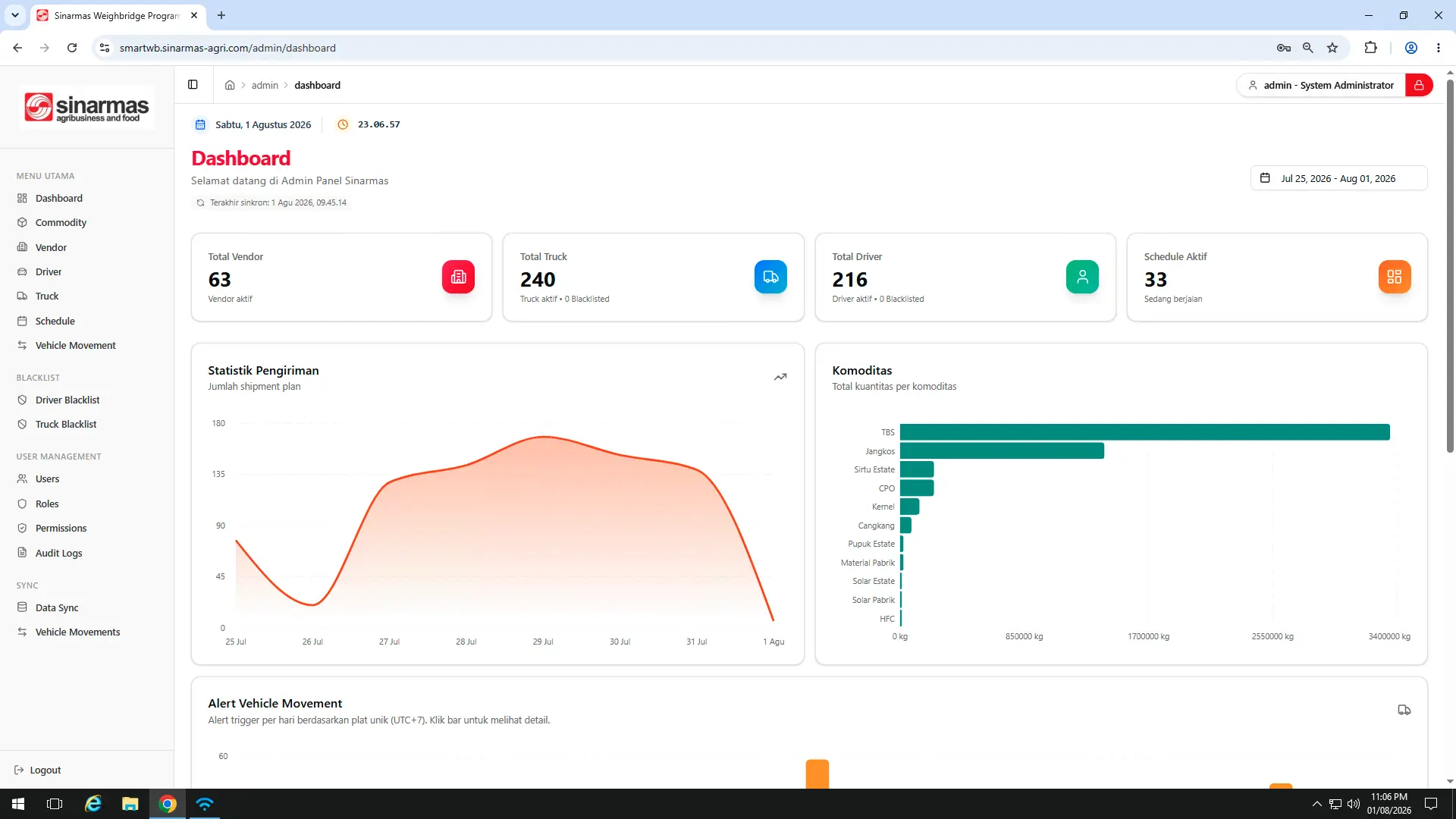This screenshot has width=1456, height=819.
Task: Click the address bar URL field
Action: click(x=682, y=48)
